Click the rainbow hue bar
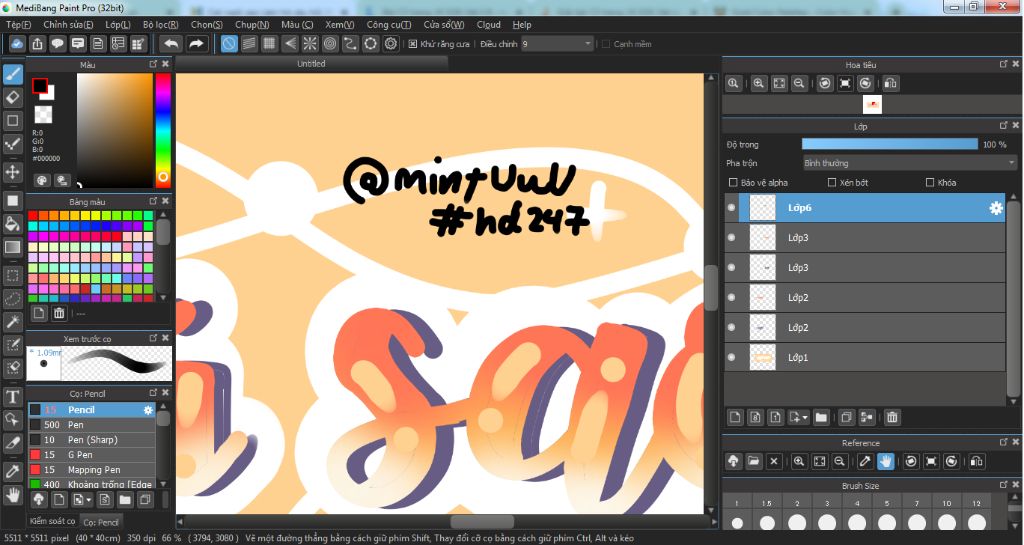1024x545 pixels. click(x=163, y=131)
